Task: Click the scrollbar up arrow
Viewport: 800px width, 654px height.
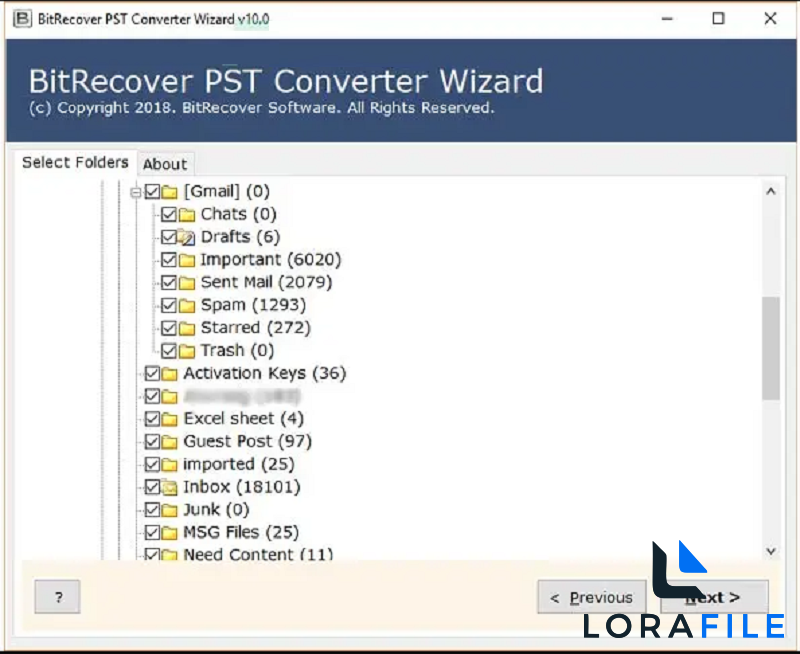Action: tap(771, 191)
